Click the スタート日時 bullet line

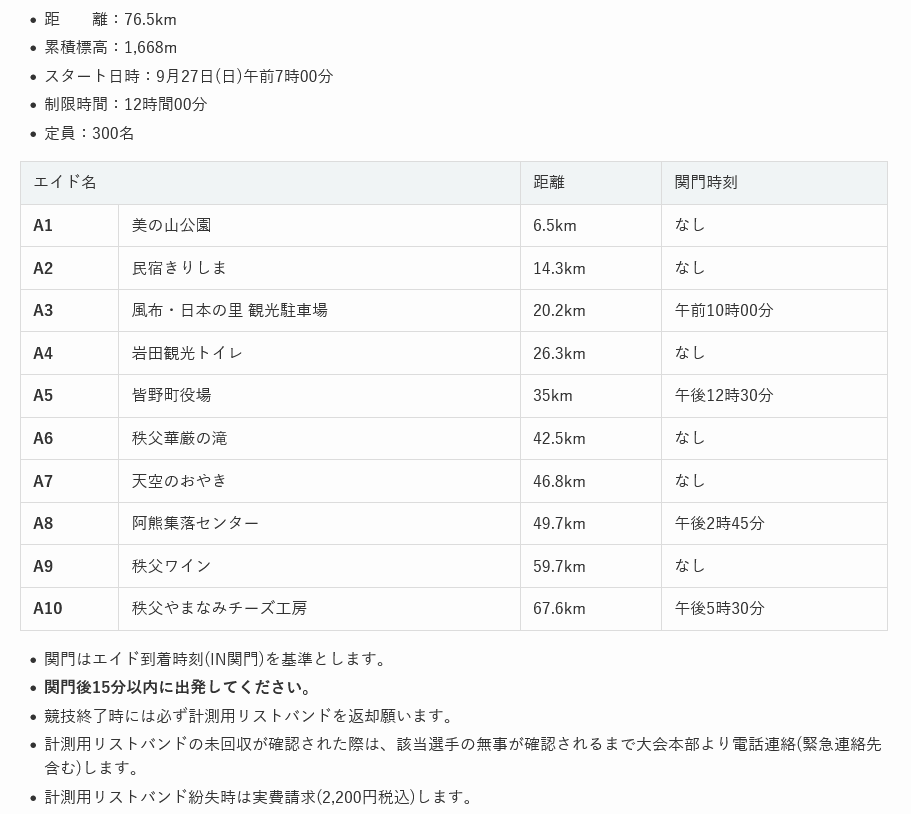[189, 76]
